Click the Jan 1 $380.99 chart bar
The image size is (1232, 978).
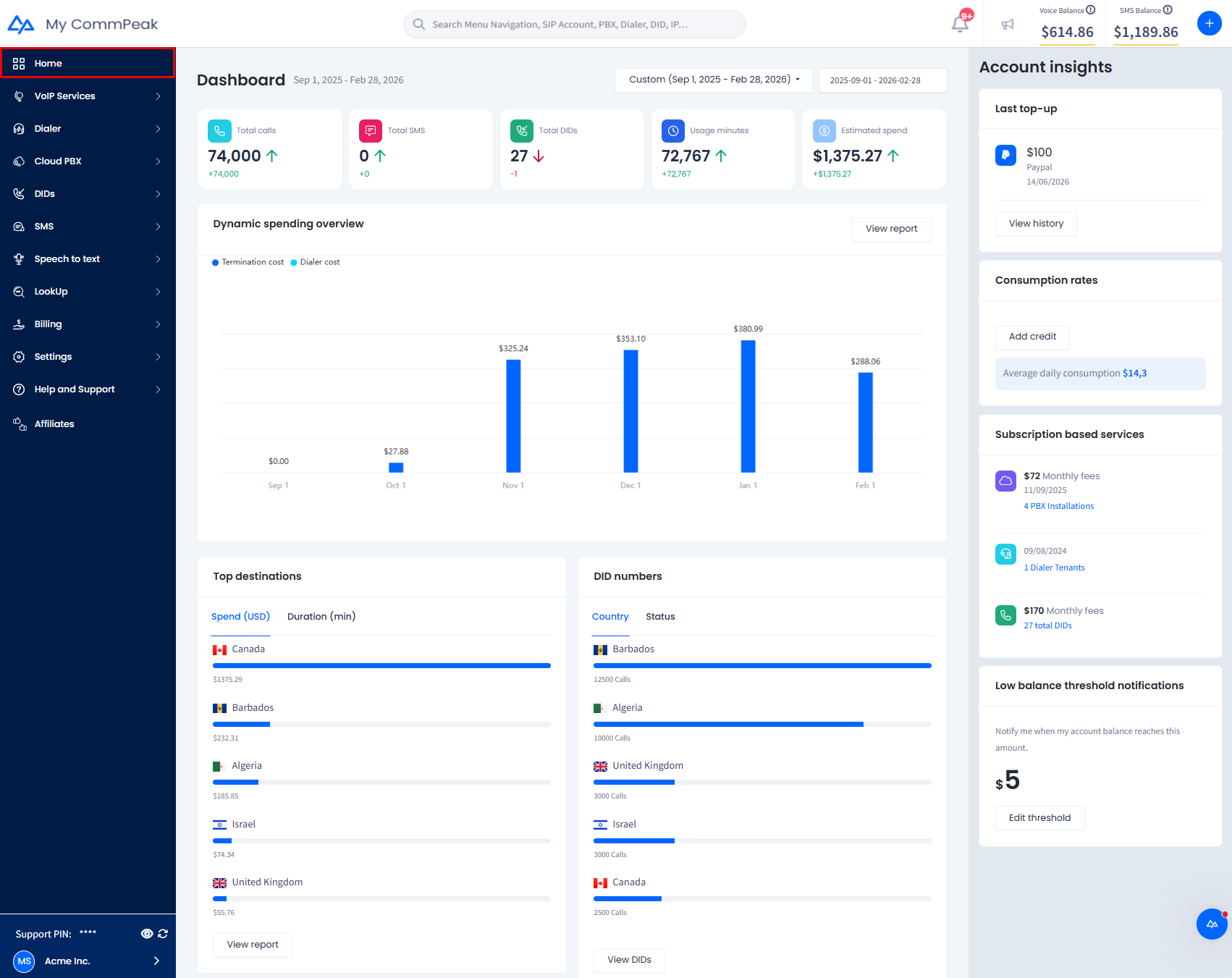point(748,406)
